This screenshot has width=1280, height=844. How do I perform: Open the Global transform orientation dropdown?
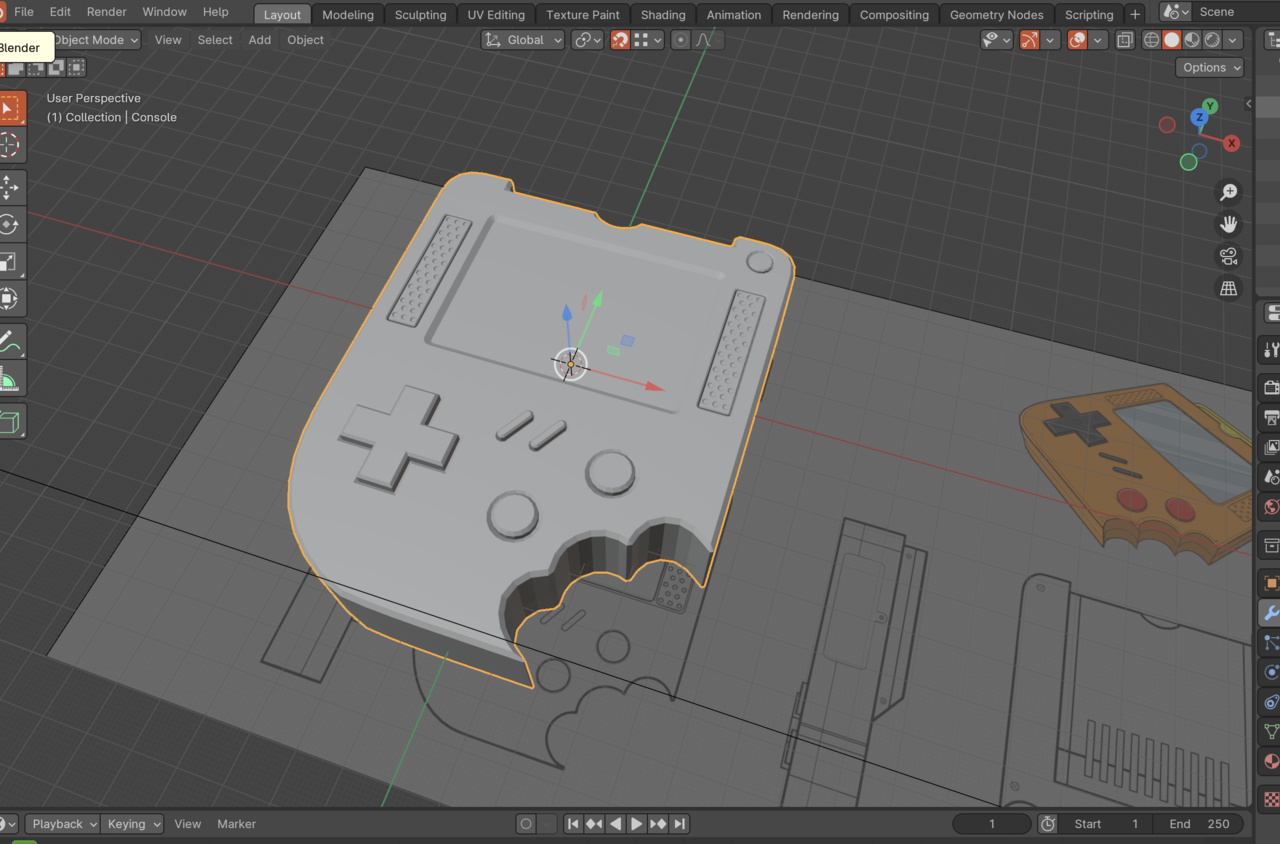click(523, 40)
